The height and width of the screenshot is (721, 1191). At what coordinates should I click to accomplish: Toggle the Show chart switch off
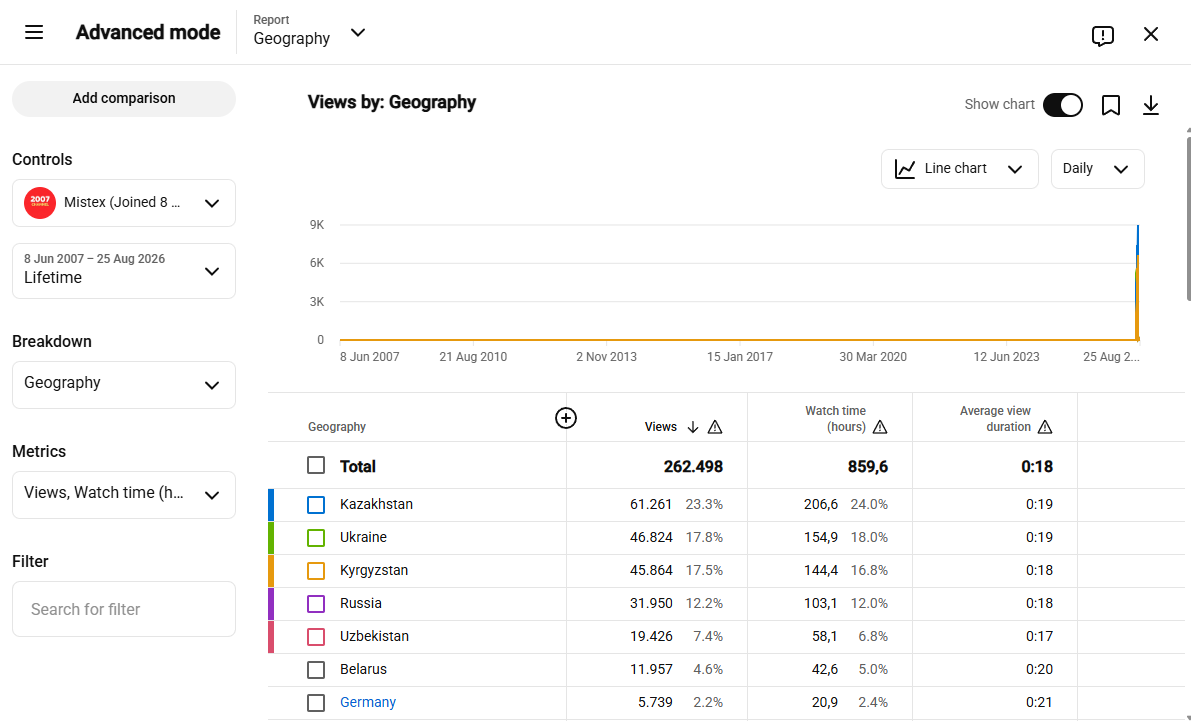1063,105
